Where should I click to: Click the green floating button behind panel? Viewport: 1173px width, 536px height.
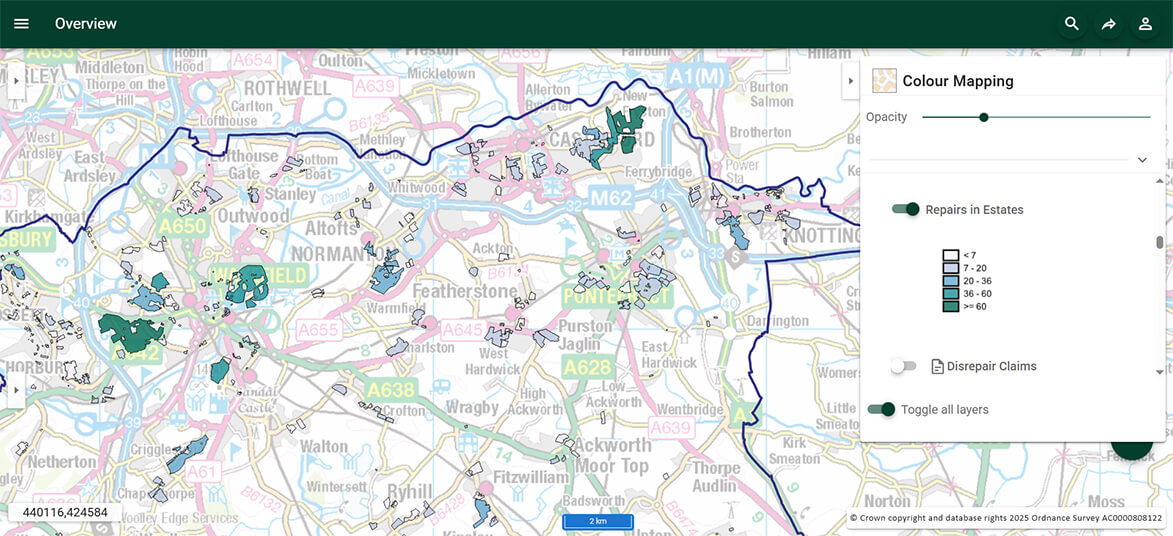click(x=1133, y=450)
